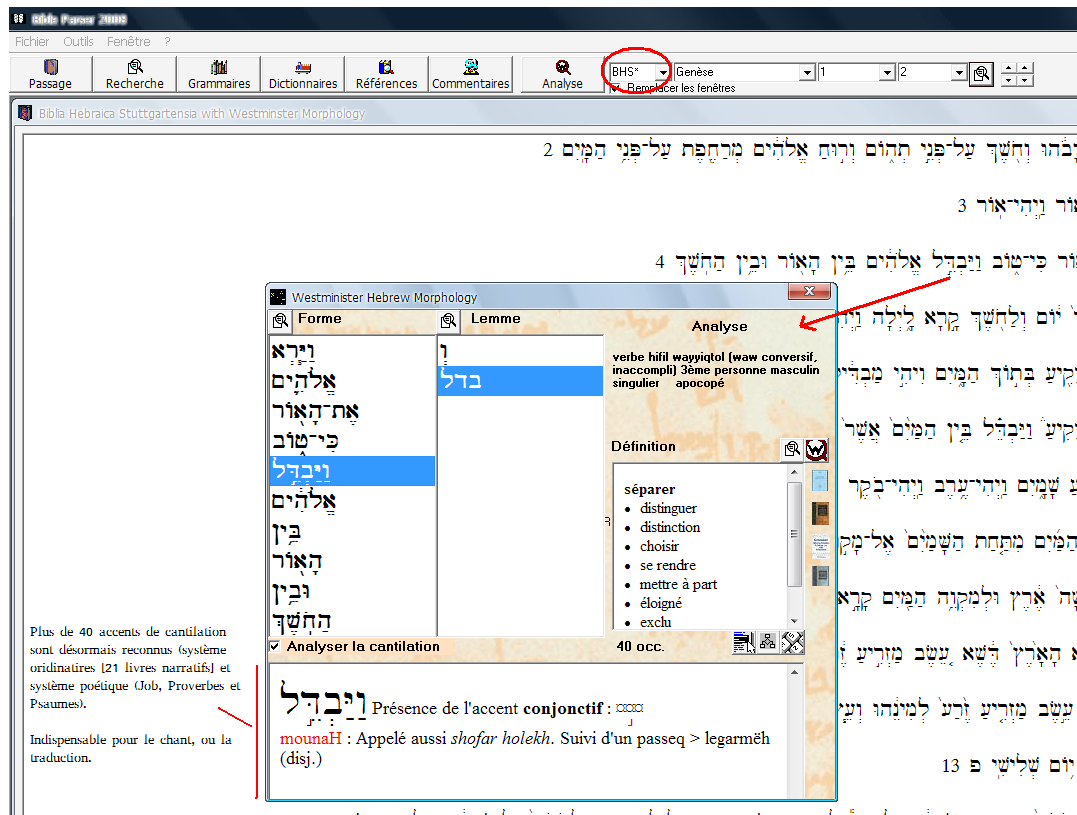The width and height of the screenshot is (1077, 815).
Task: Open the Fenêtre menu
Action: [128, 42]
